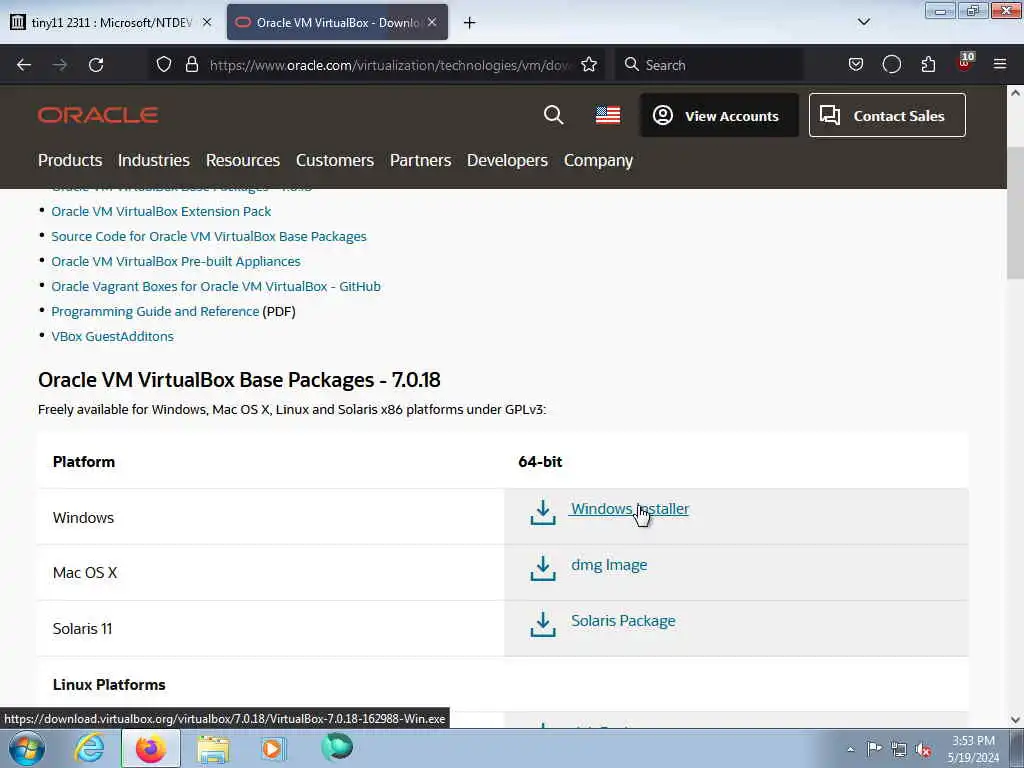Close the Oracle VM VirtualBox tab
The image size is (1024, 768).
tap(432, 22)
